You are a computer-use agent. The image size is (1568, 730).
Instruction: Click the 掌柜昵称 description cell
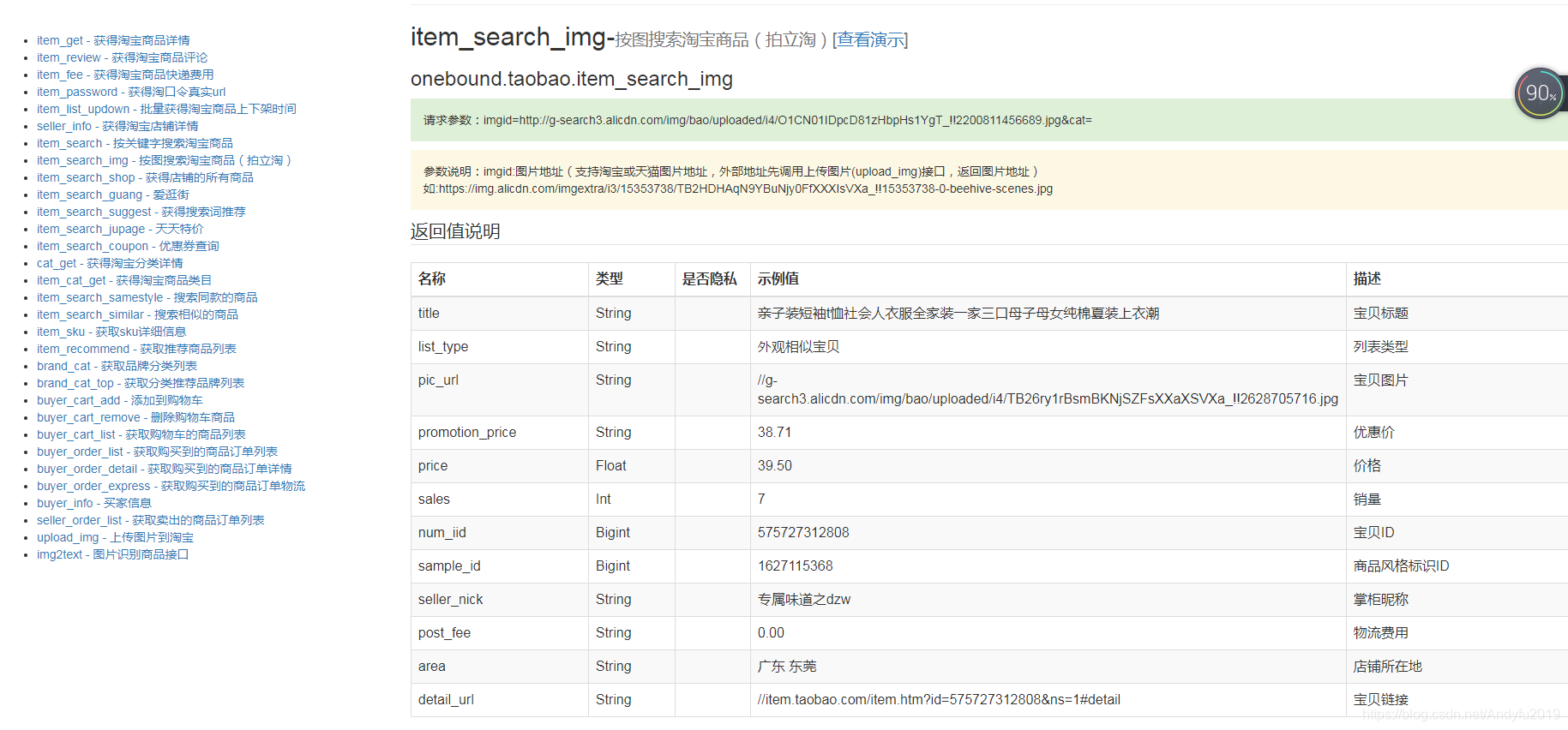pos(1457,600)
